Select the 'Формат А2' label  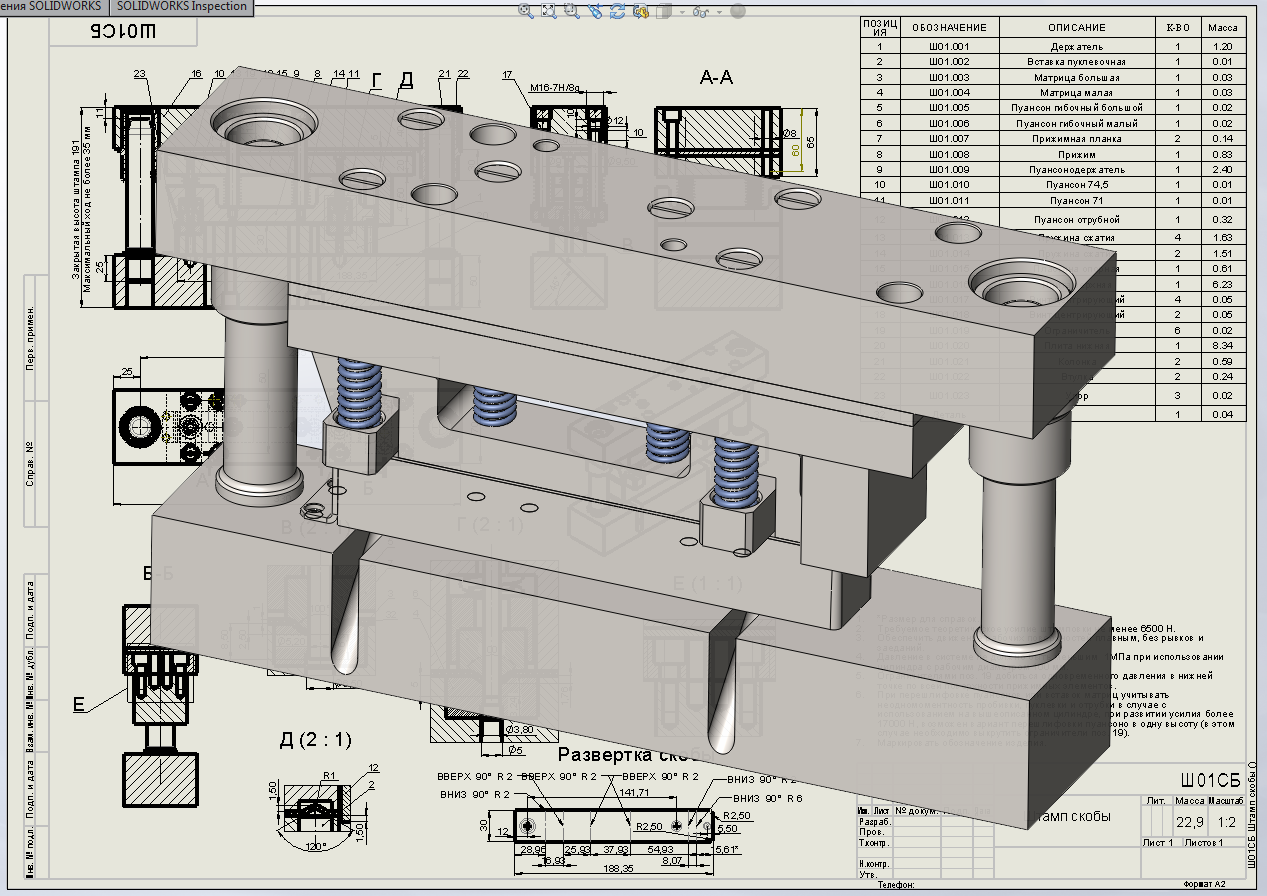click(x=1204, y=886)
